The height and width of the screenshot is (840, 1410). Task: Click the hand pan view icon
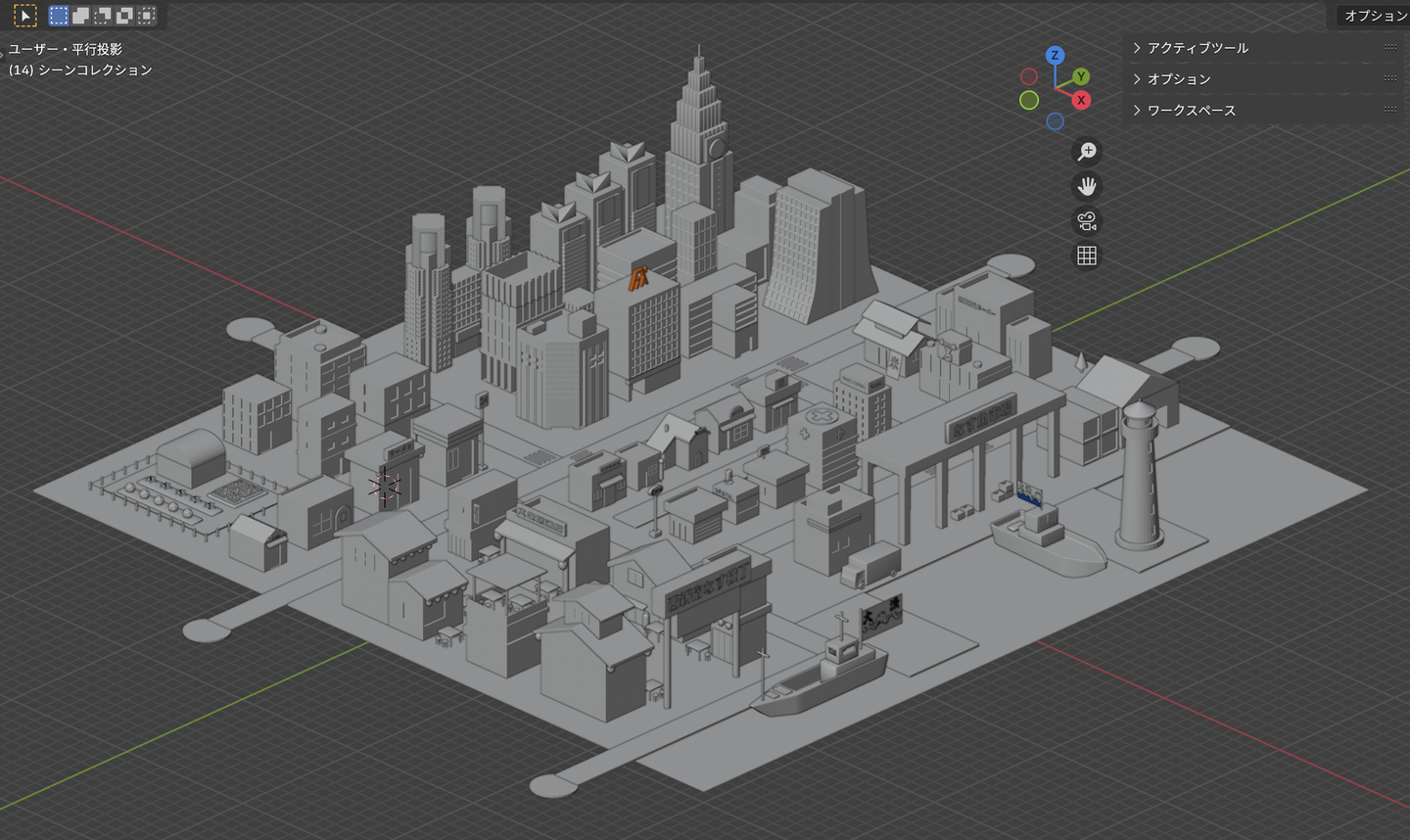click(x=1087, y=186)
